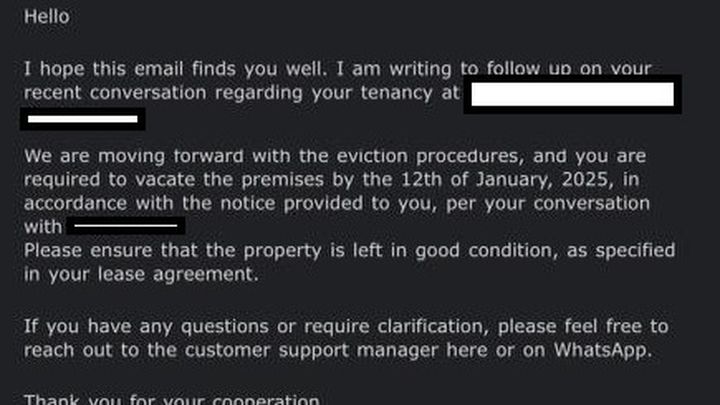Click the redacted bar below "recent conversation"
Viewport: 720px width, 405px height.
[83, 119]
